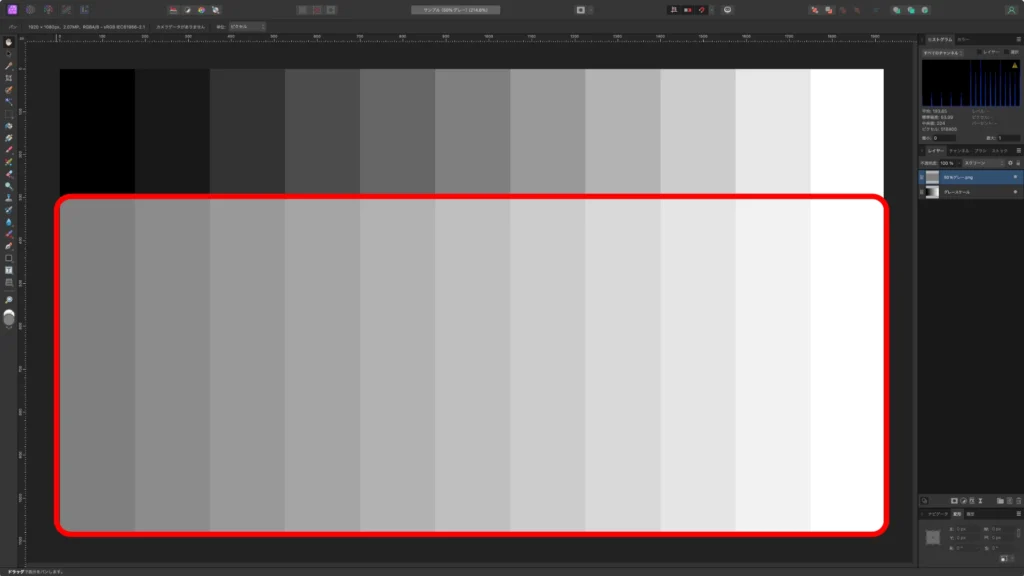Switch to the カラー panel tab
The image size is (1024, 576).
pos(963,40)
